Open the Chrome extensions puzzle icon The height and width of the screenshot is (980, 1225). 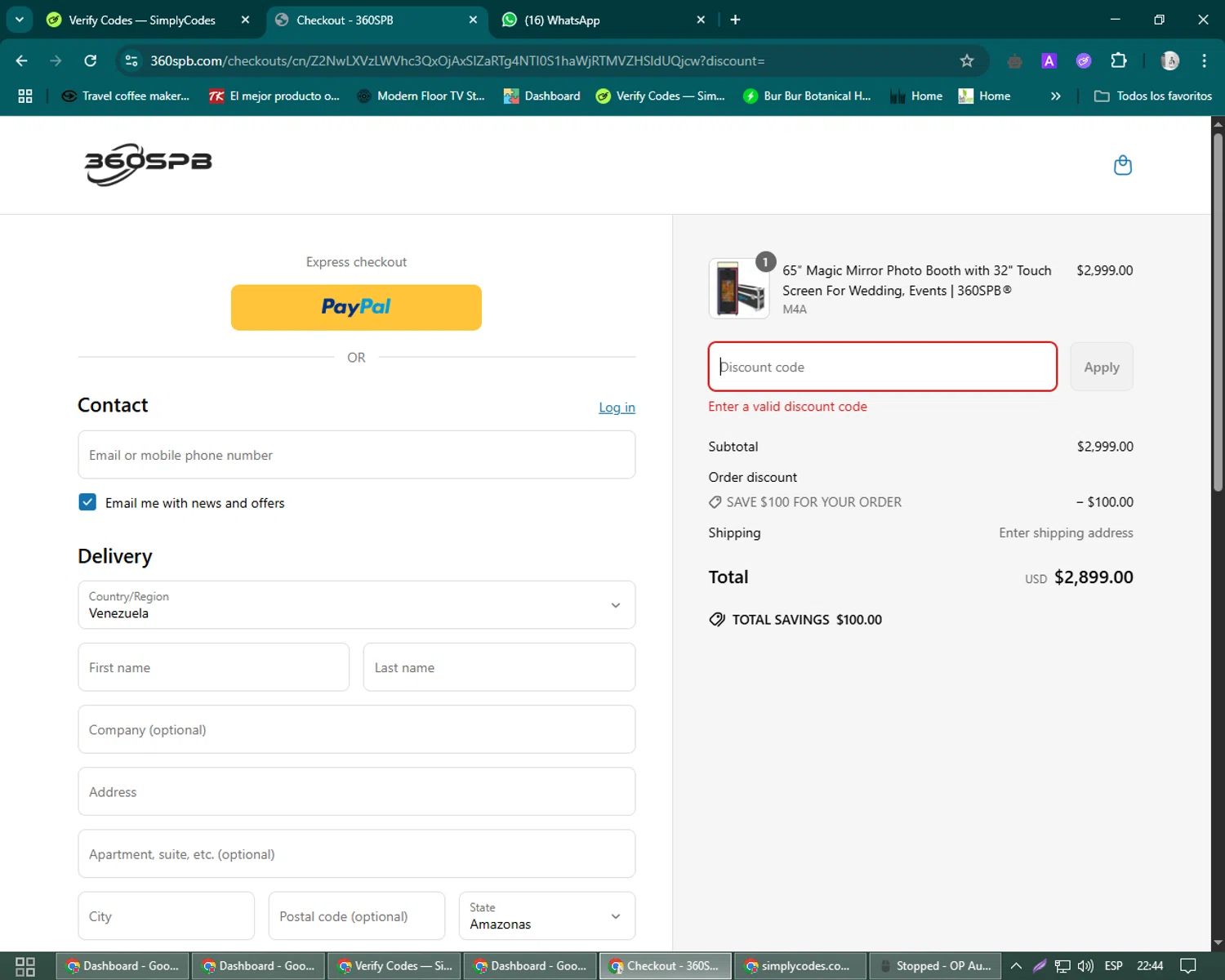click(x=1119, y=60)
